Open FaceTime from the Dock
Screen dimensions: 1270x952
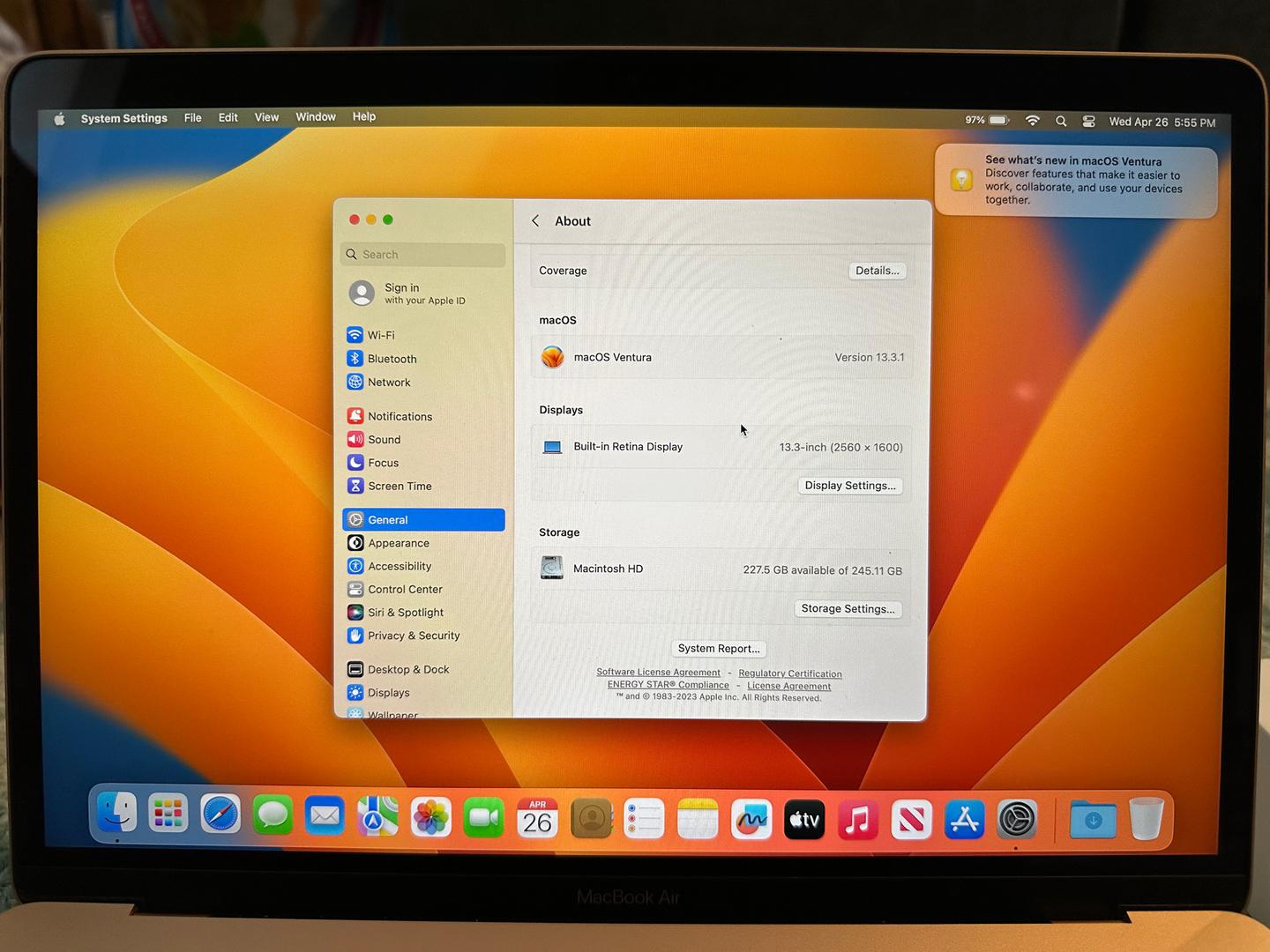[483, 819]
